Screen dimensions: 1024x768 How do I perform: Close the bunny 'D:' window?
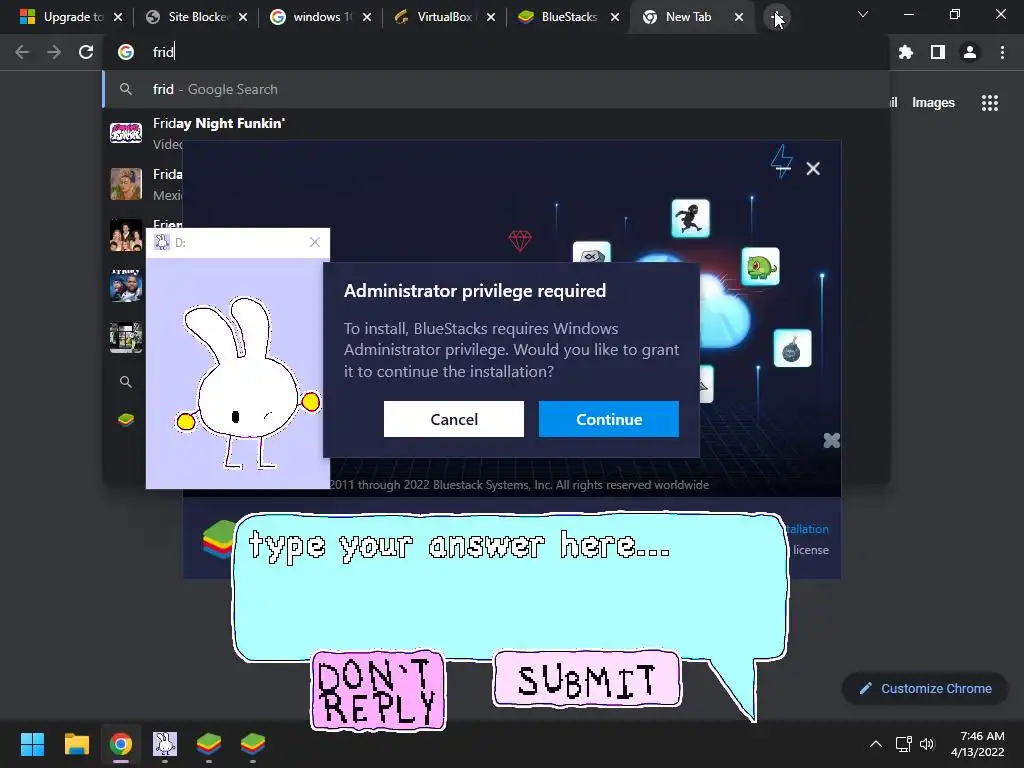[x=315, y=242]
